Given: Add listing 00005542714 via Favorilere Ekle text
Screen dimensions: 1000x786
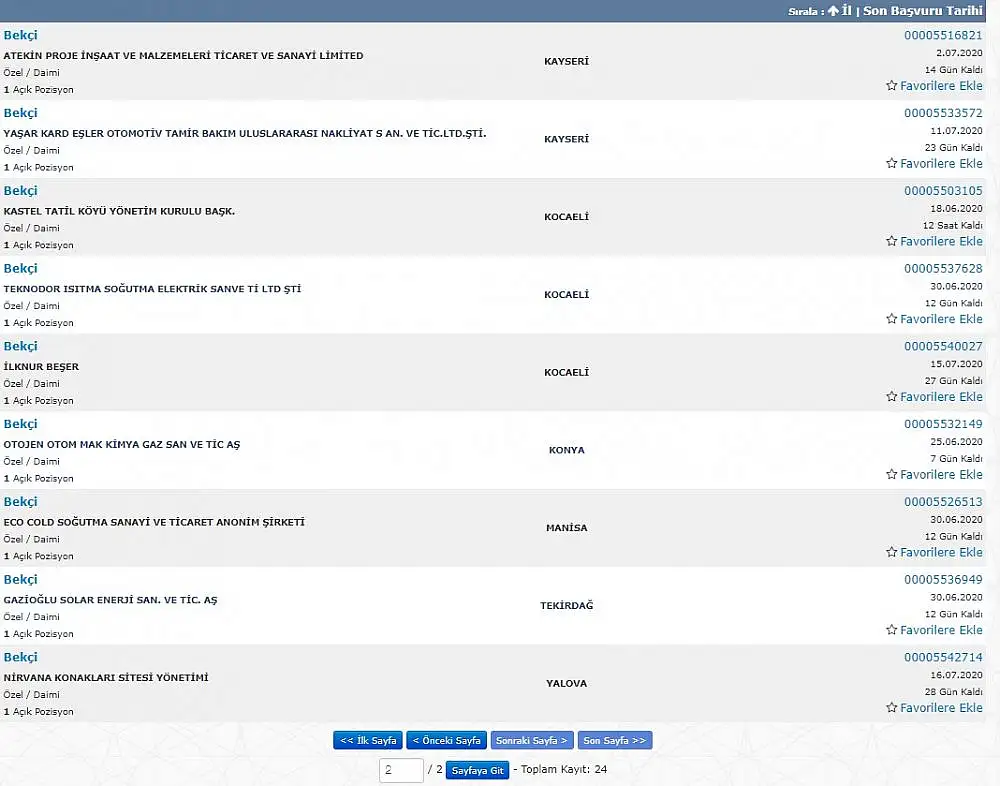Looking at the screenshot, I should 941,708.
